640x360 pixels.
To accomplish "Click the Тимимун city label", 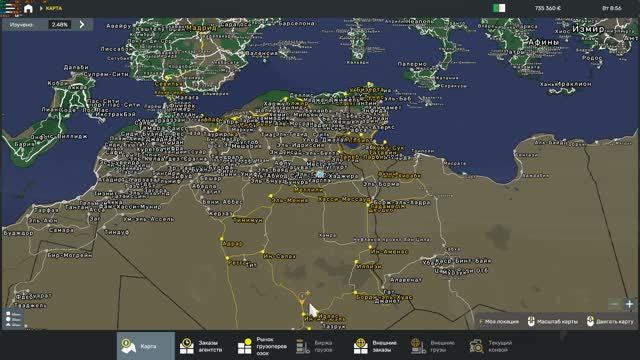I will pos(247,220).
